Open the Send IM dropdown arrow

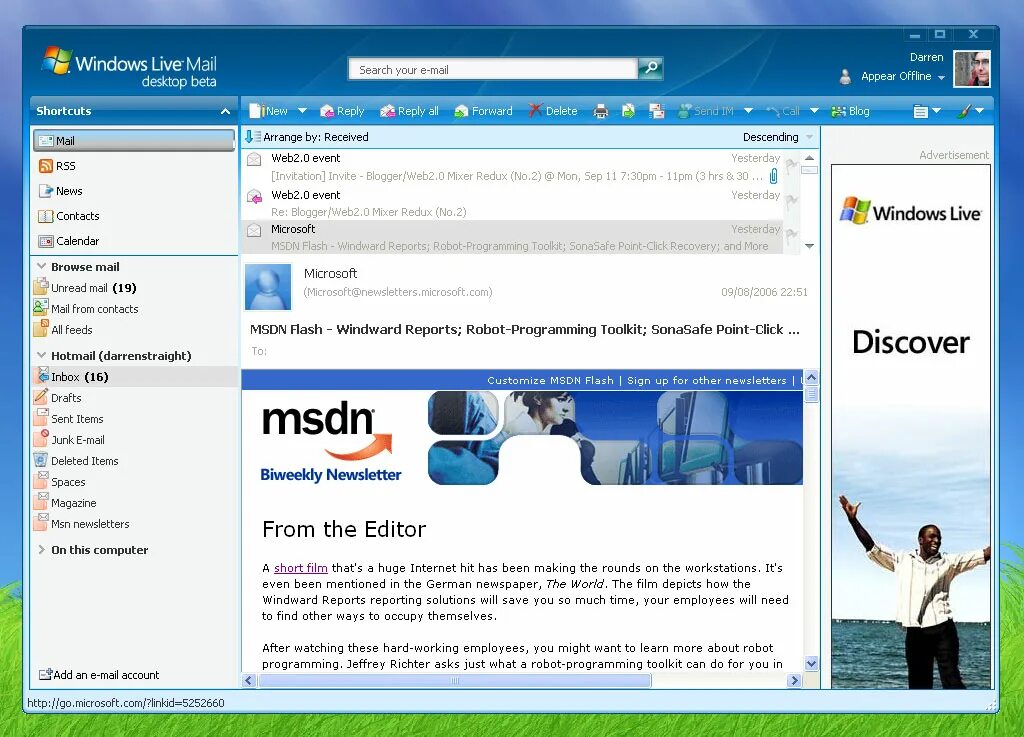pyautogui.click(x=748, y=111)
